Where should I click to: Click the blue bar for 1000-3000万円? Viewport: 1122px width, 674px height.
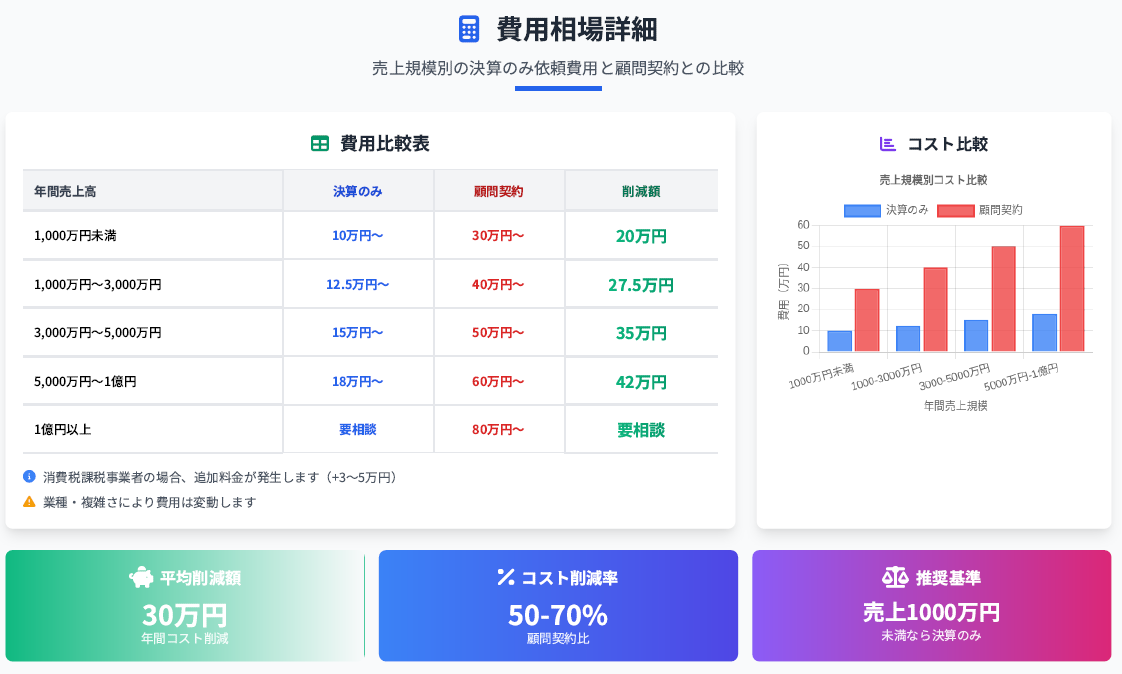tap(908, 338)
